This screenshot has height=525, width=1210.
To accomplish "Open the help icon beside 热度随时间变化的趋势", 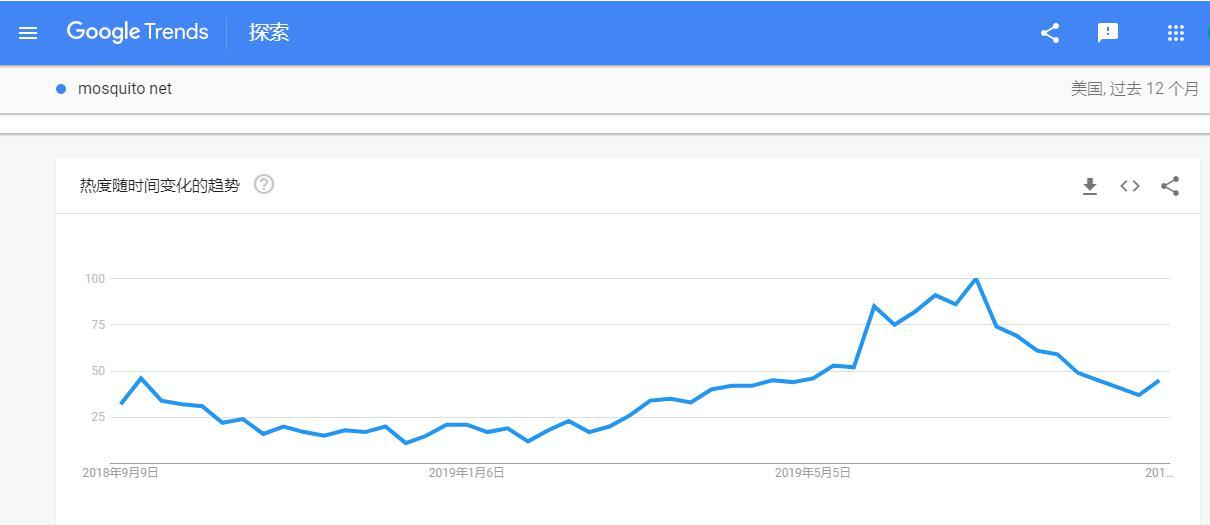I will [x=264, y=184].
